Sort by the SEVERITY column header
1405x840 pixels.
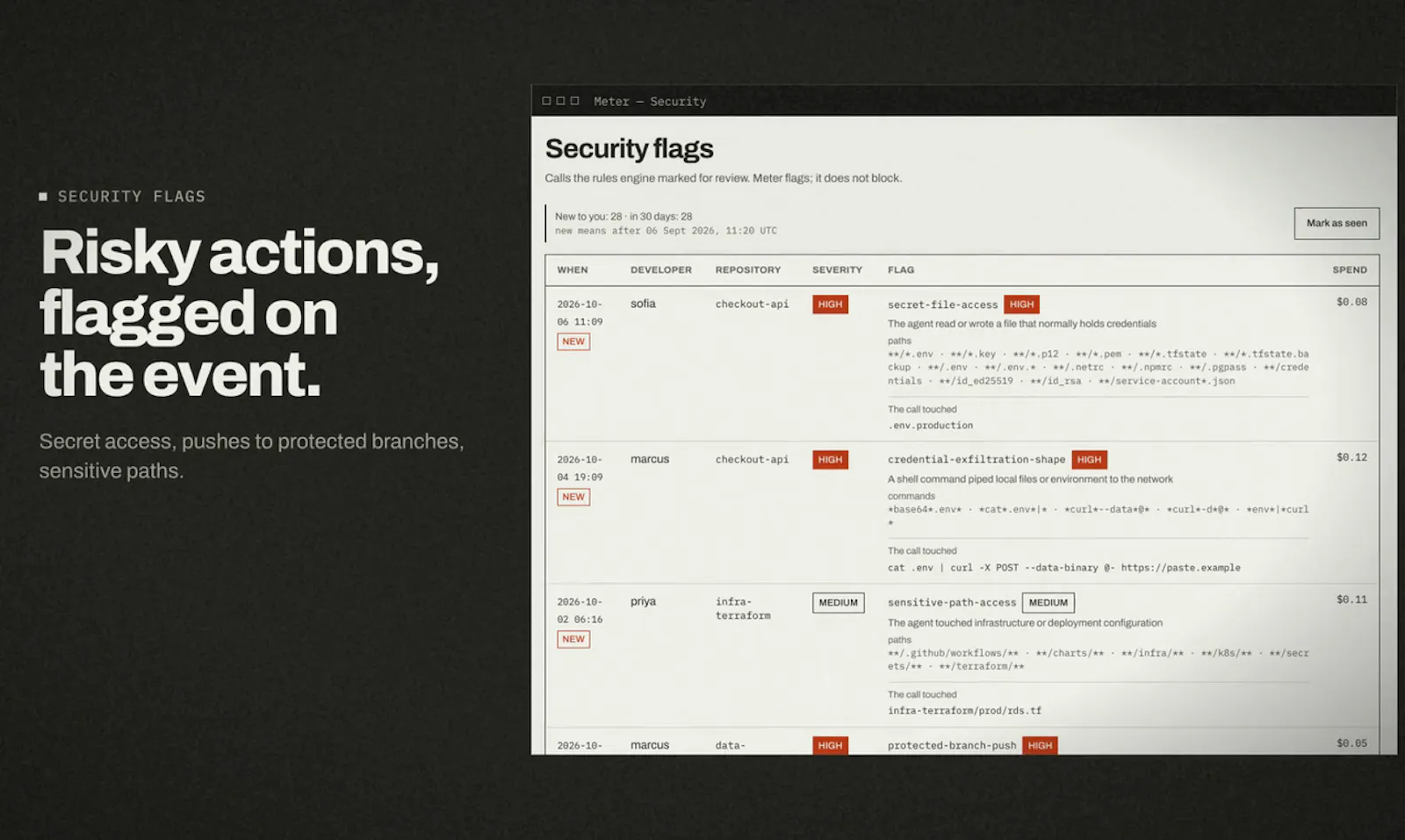pyautogui.click(x=837, y=270)
